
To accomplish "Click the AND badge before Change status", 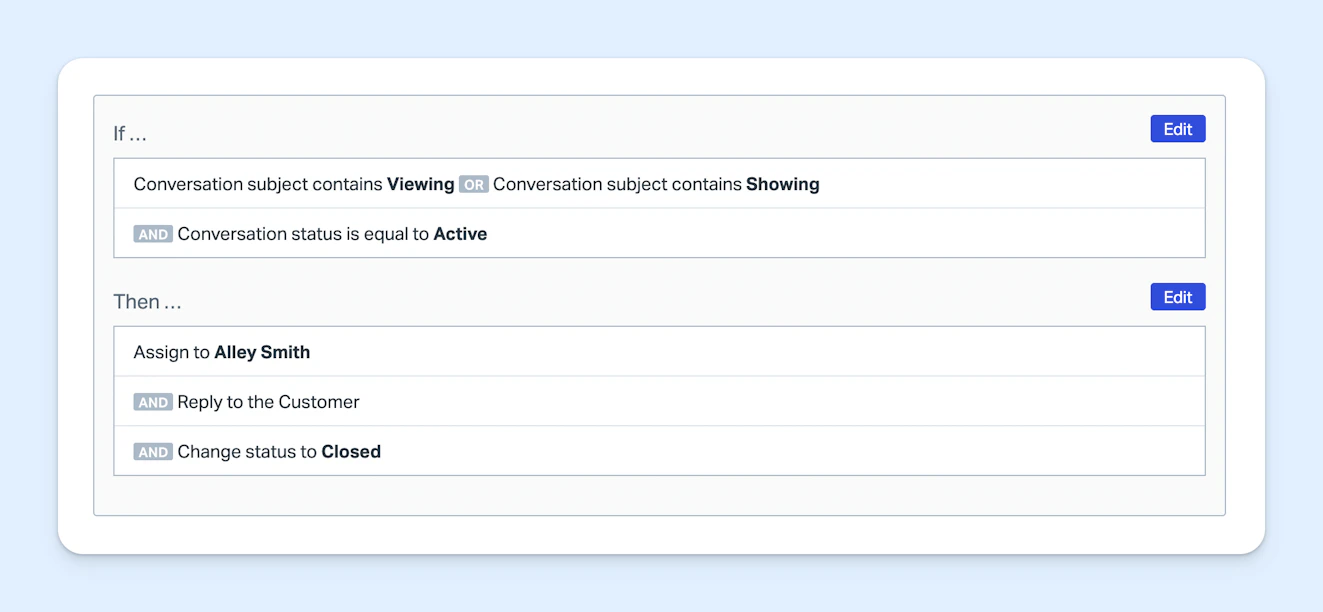I will pyautogui.click(x=153, y=453).
